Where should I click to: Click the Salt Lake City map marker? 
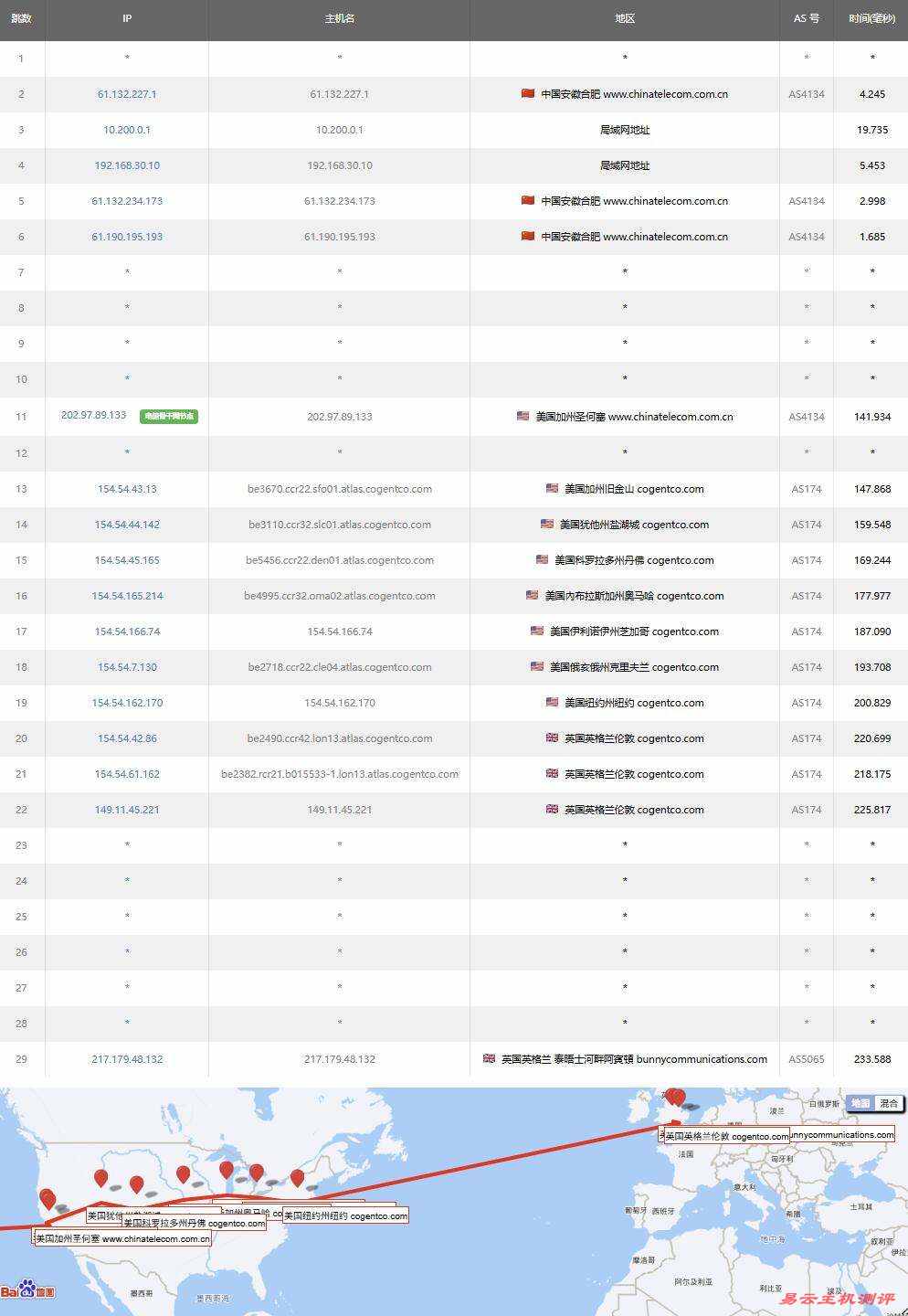[x=101, y=1179]
